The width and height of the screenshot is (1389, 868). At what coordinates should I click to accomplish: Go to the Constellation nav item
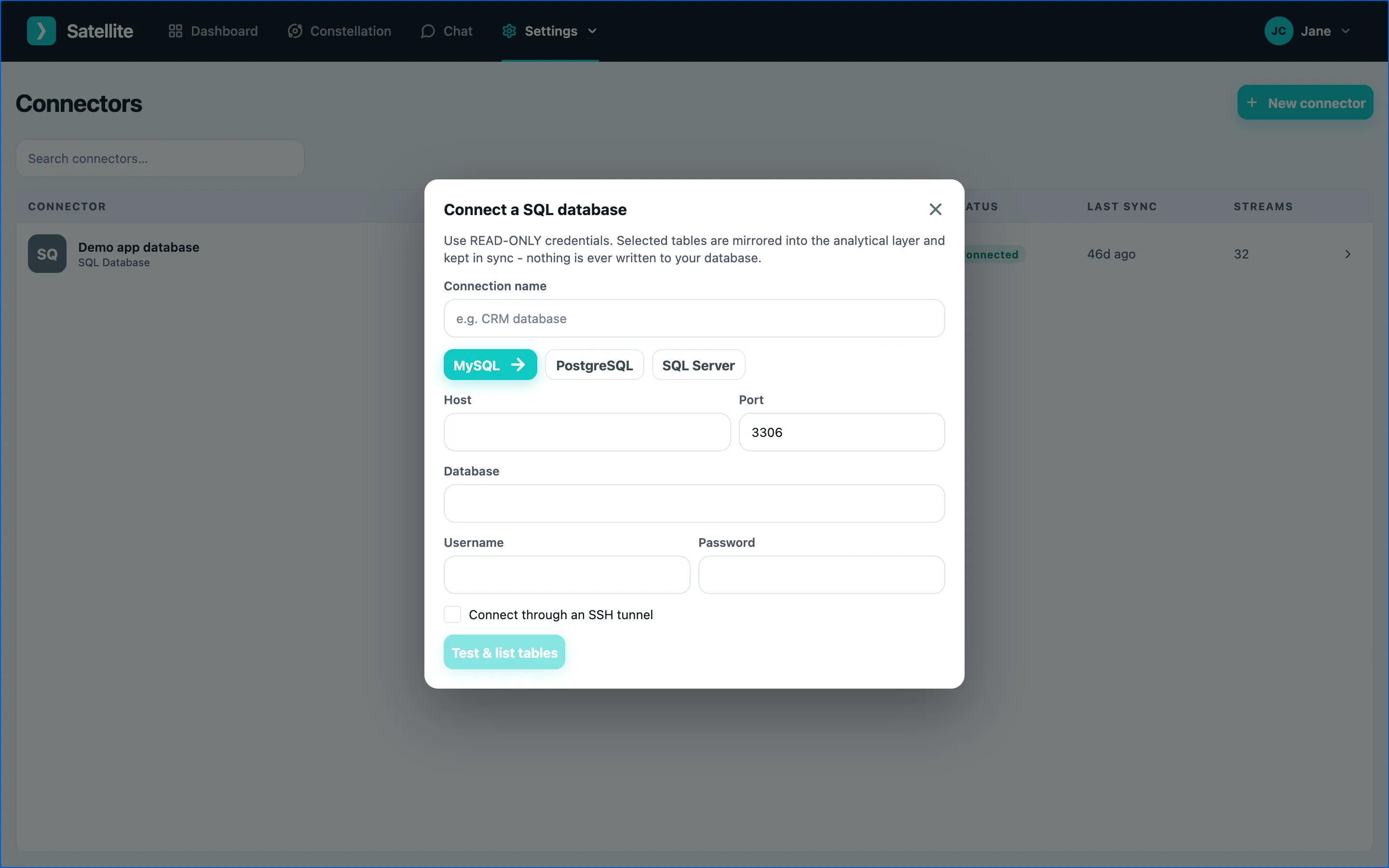339,31
